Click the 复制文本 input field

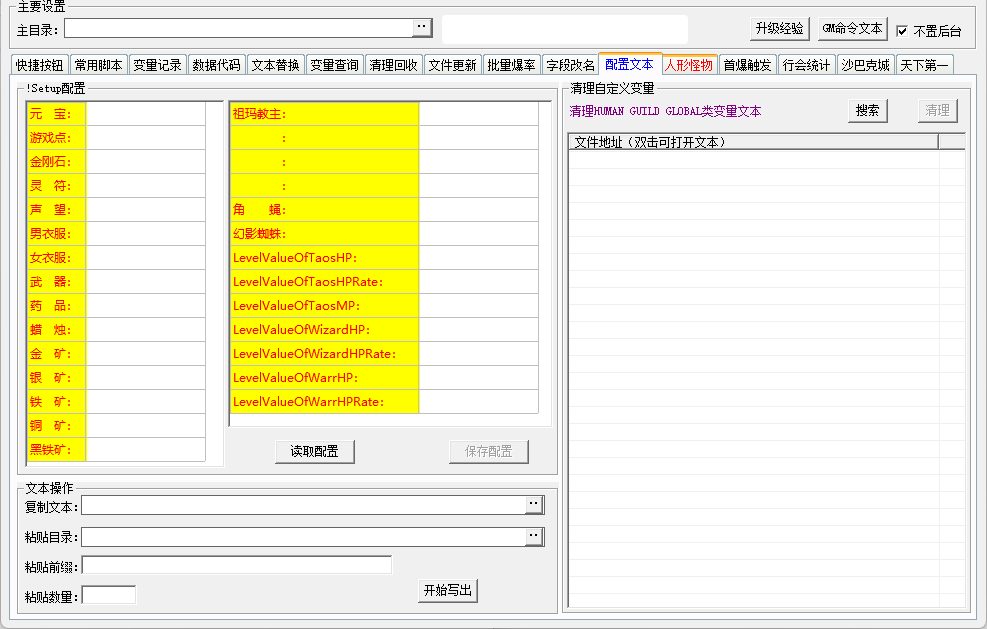pyautogui.click(x=304, y=505)
